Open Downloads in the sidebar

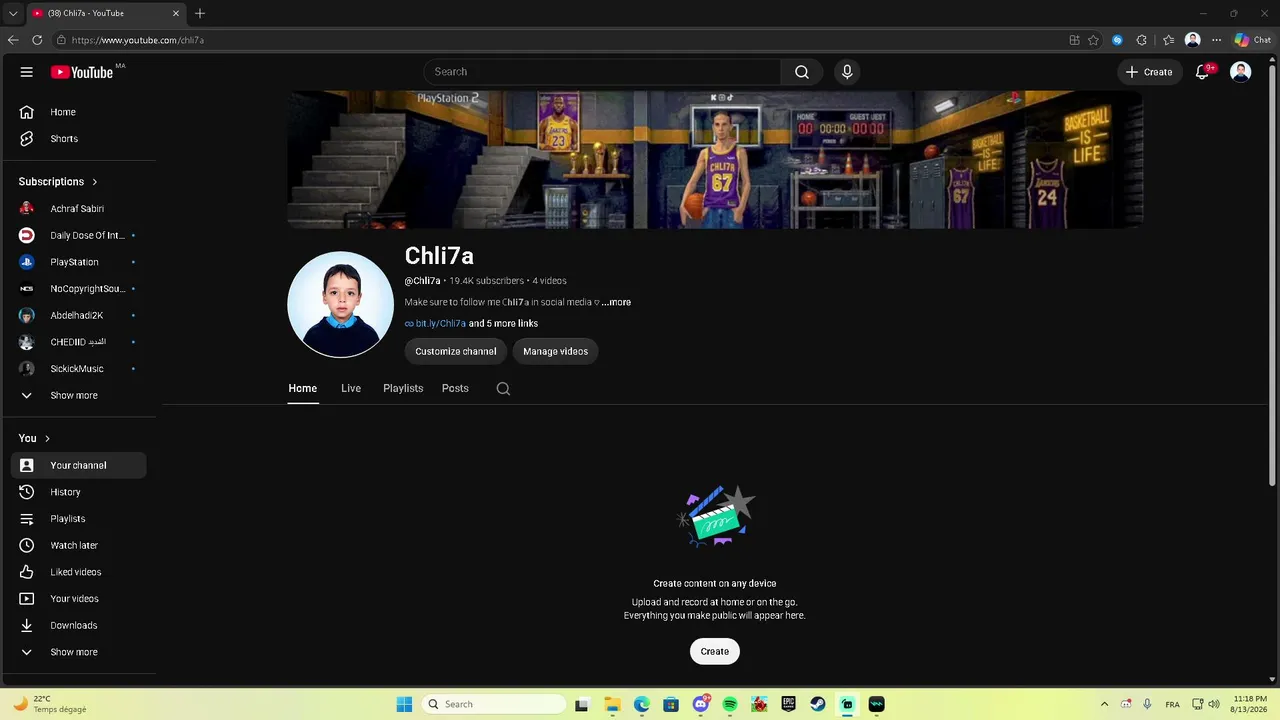pos(78,625)
